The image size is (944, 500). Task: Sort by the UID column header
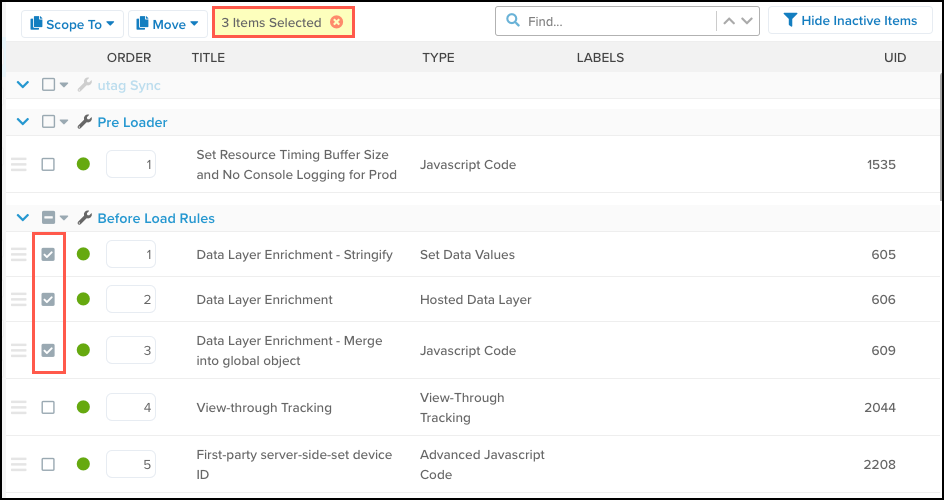[x=894, y=58]
